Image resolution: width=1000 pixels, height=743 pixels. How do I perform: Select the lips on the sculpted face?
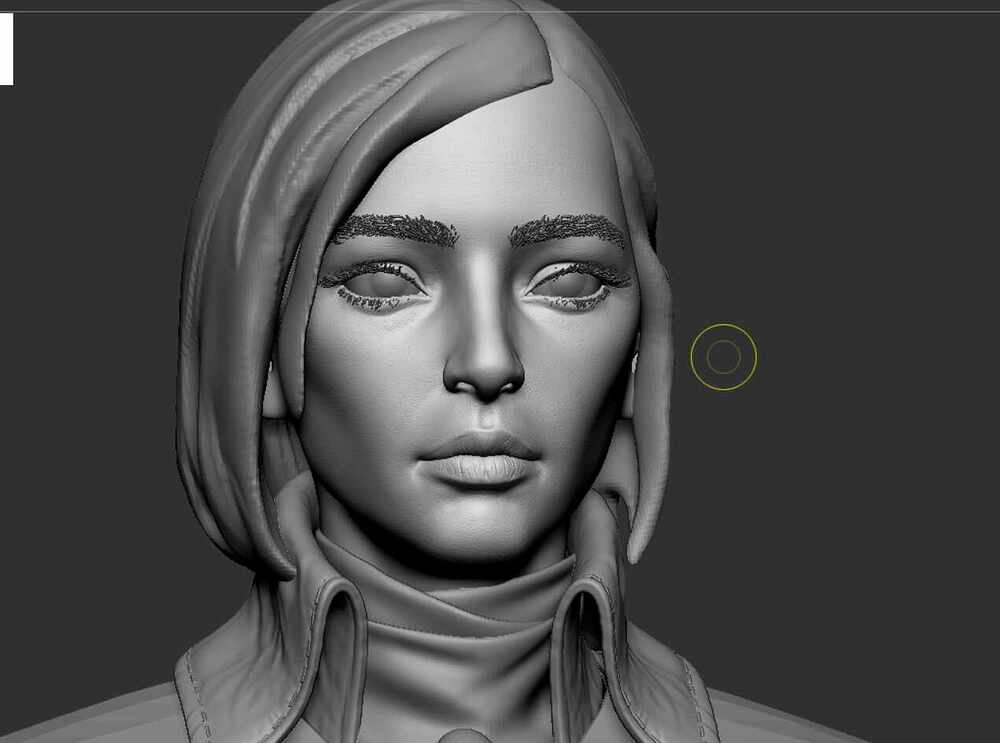point(480,457)
